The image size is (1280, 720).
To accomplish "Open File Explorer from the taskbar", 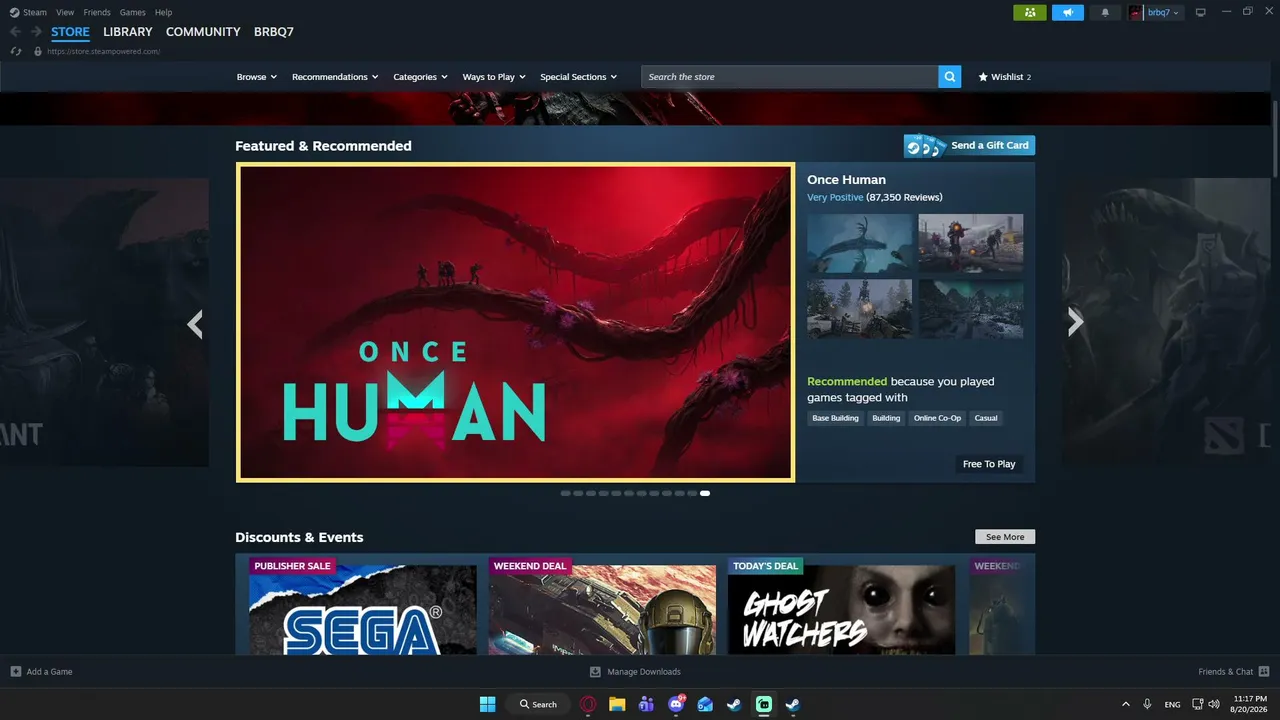I will click(617, 704).
